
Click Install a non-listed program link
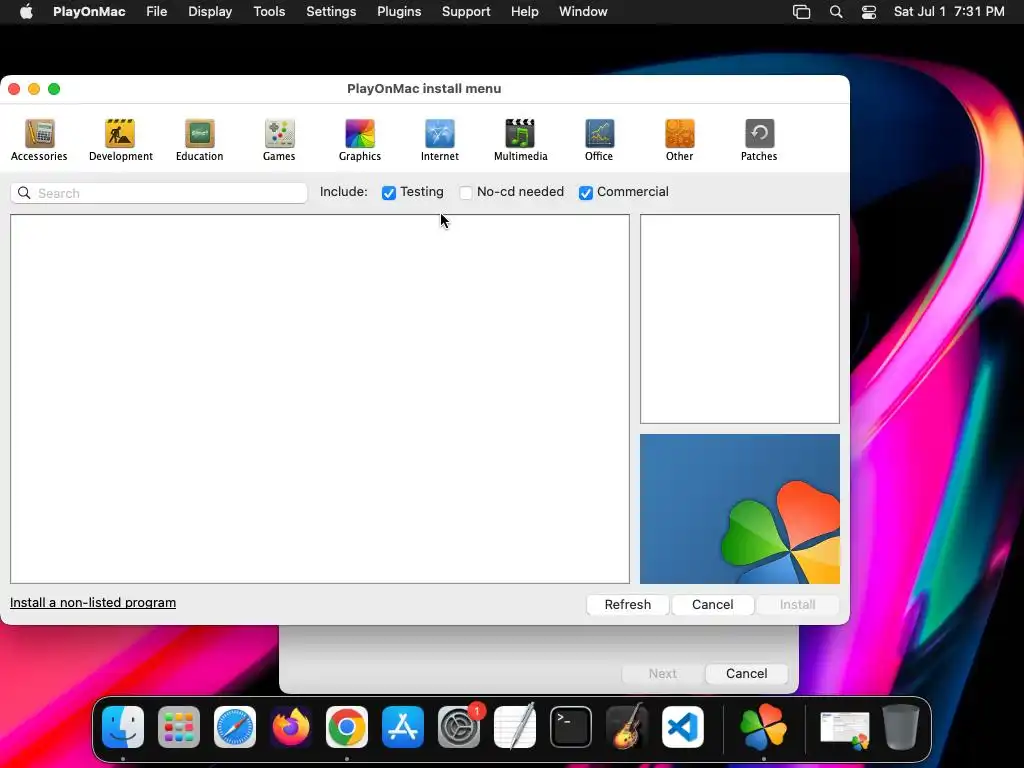coord(93,602)
